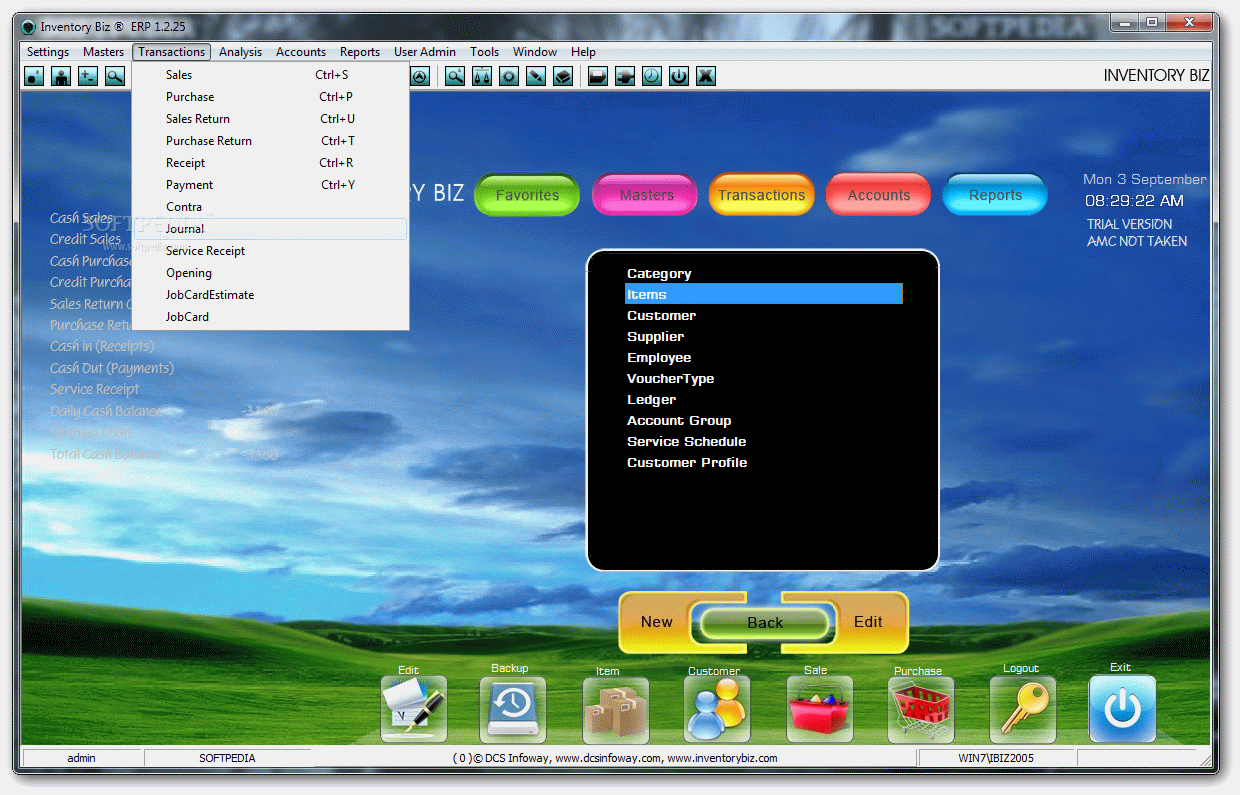The height and width of the screenshot is (795, 1240).
Task: Open the Window menu
Action: click(535, 52)
